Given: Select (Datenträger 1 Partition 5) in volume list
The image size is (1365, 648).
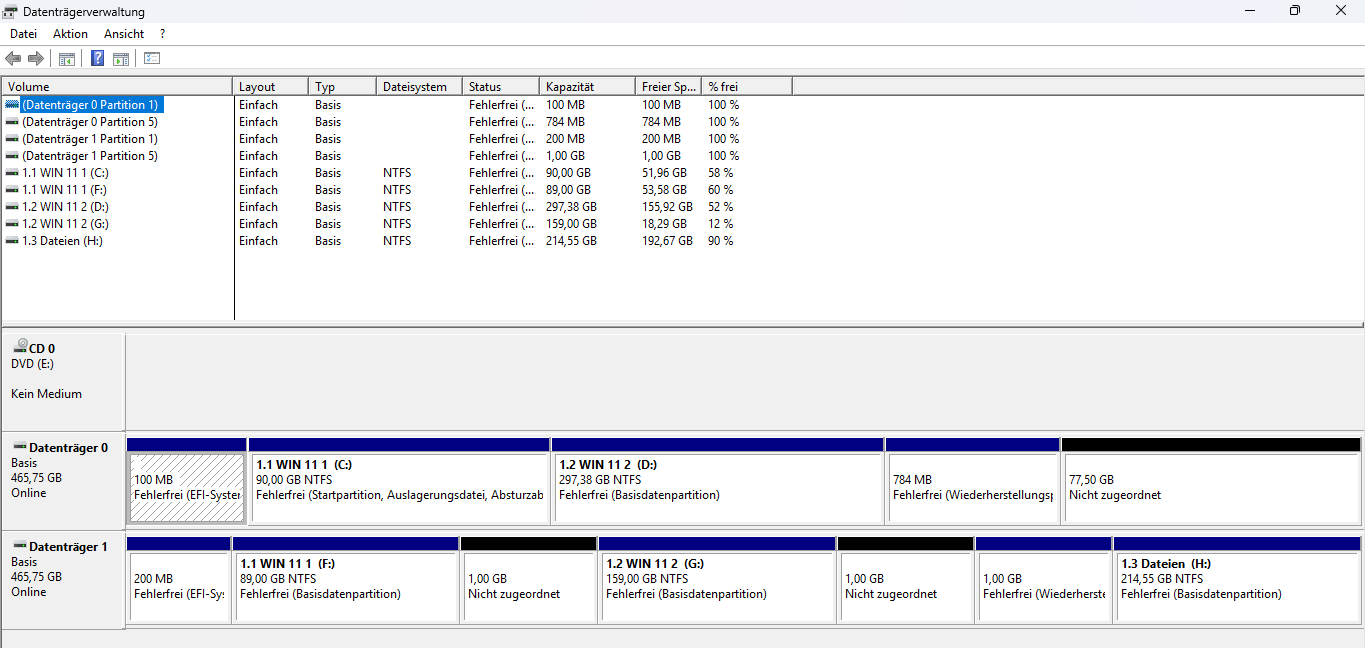Looking at the screenshot, I should point(90,155).
